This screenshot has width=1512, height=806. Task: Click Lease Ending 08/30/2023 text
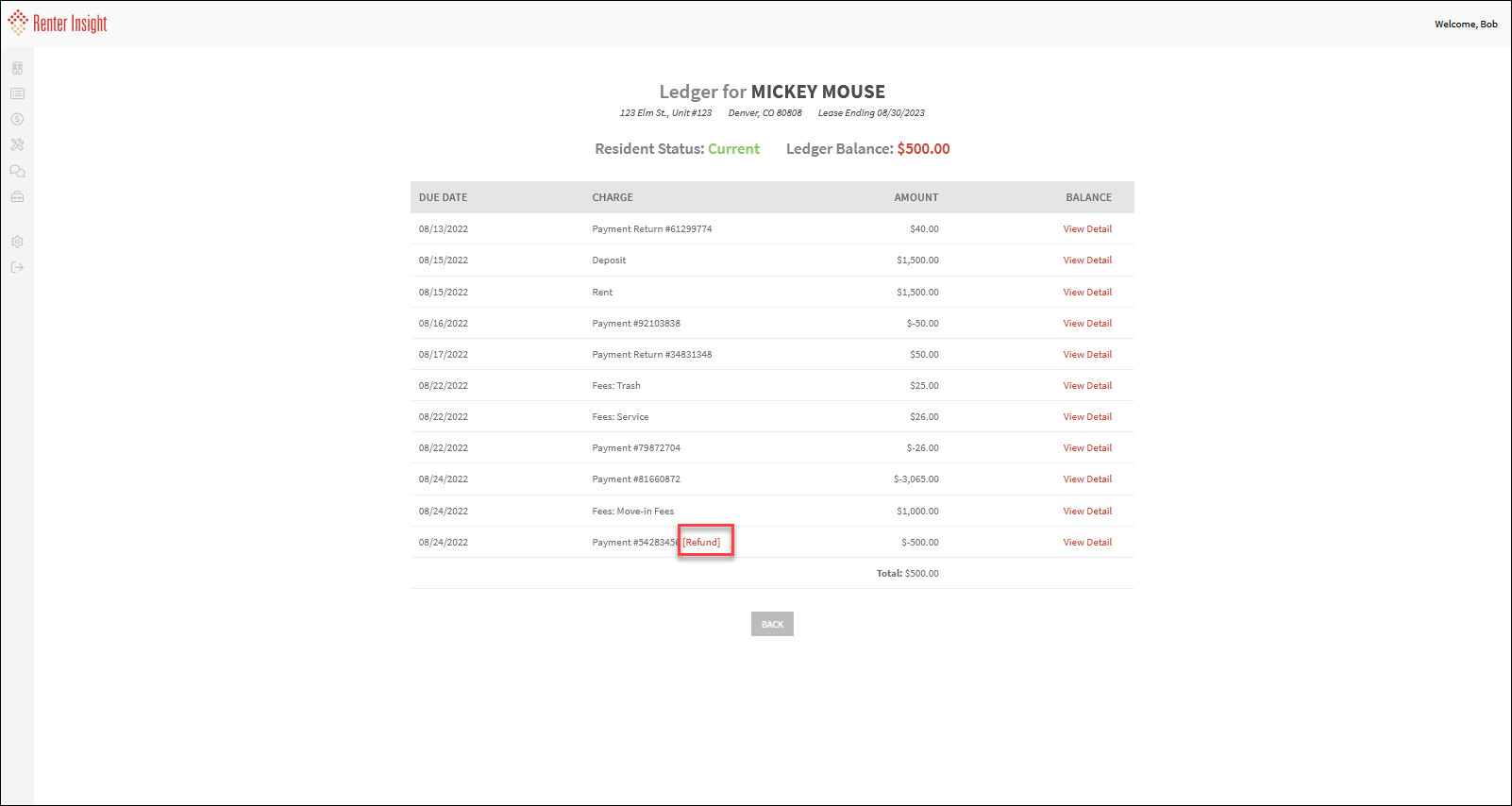(871, 112)
